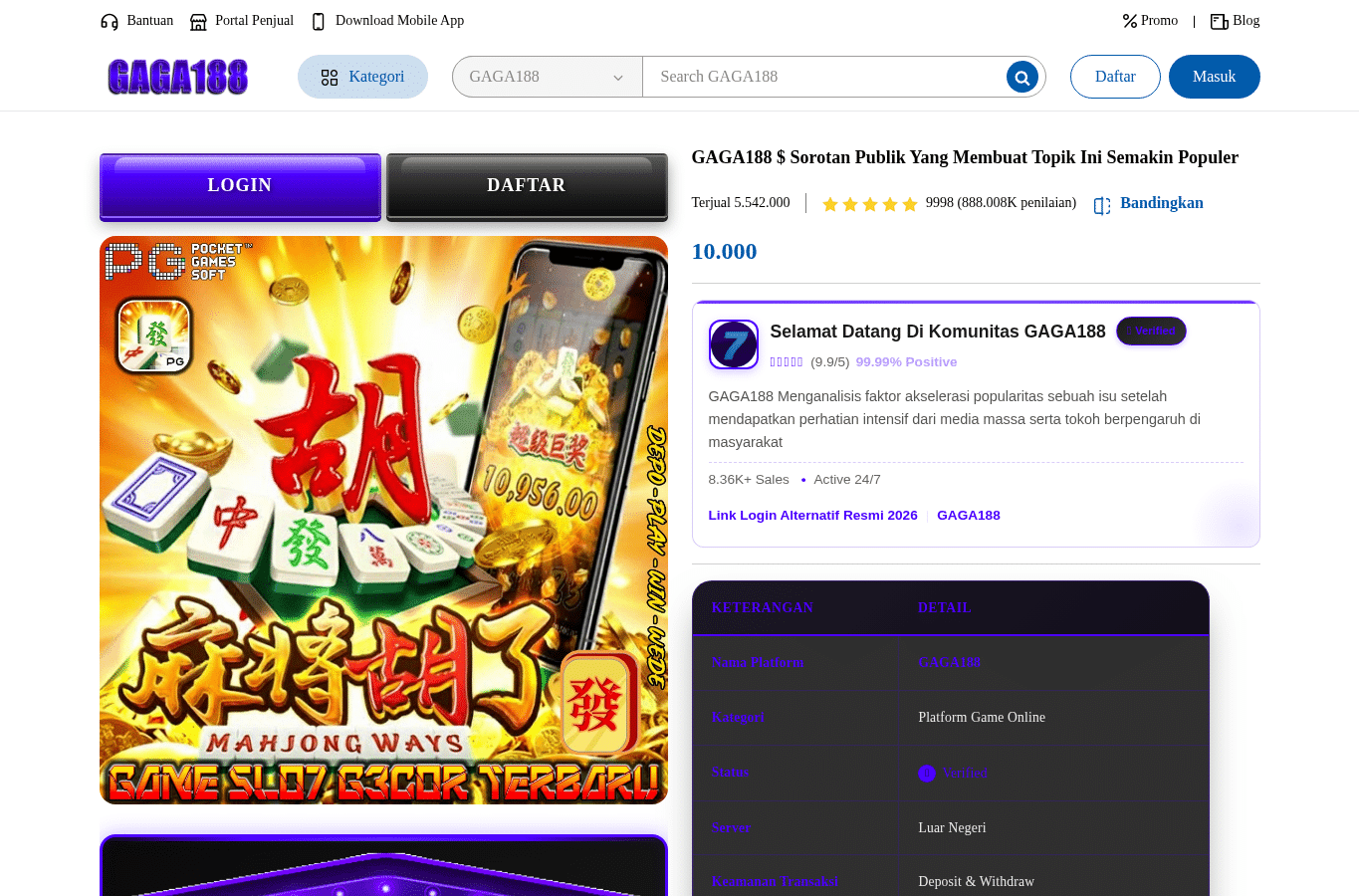Screen dimensions: 1359x896
Task: Click the GAGA188 link beside the alternatif link
Action: tap(969, 516)
